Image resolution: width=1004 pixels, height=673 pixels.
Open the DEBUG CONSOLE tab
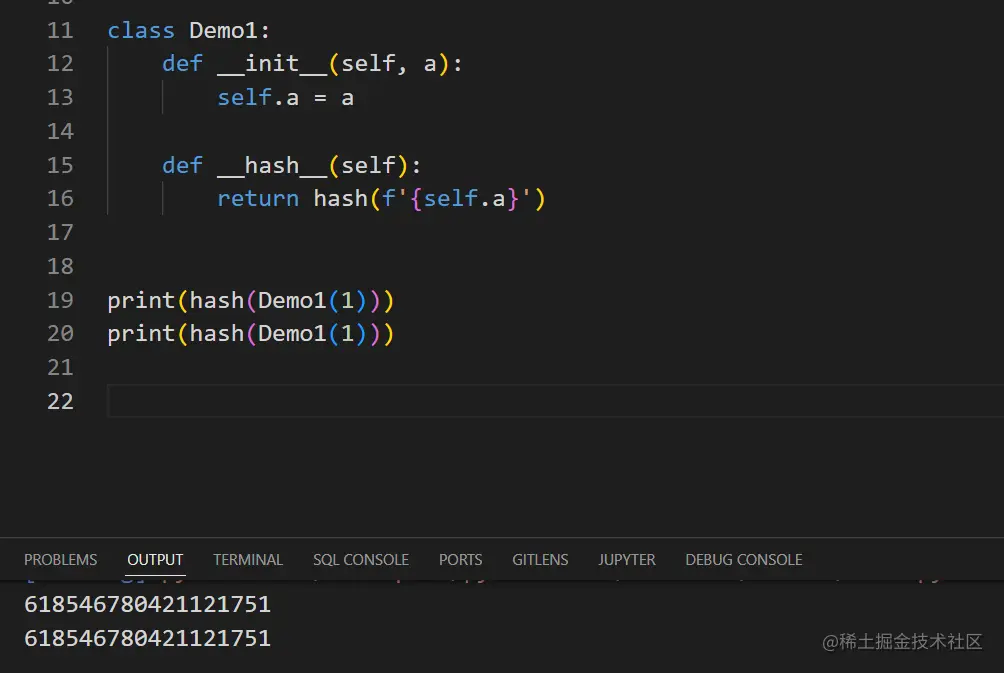743,560
